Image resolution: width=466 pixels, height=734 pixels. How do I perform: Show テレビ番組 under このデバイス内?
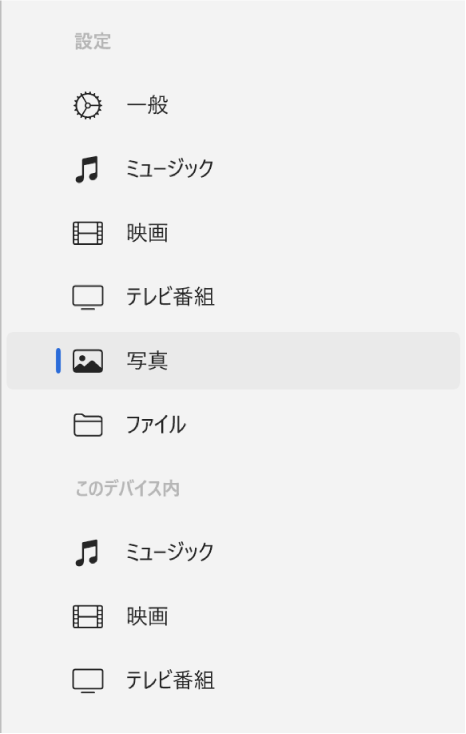(233, 680)
